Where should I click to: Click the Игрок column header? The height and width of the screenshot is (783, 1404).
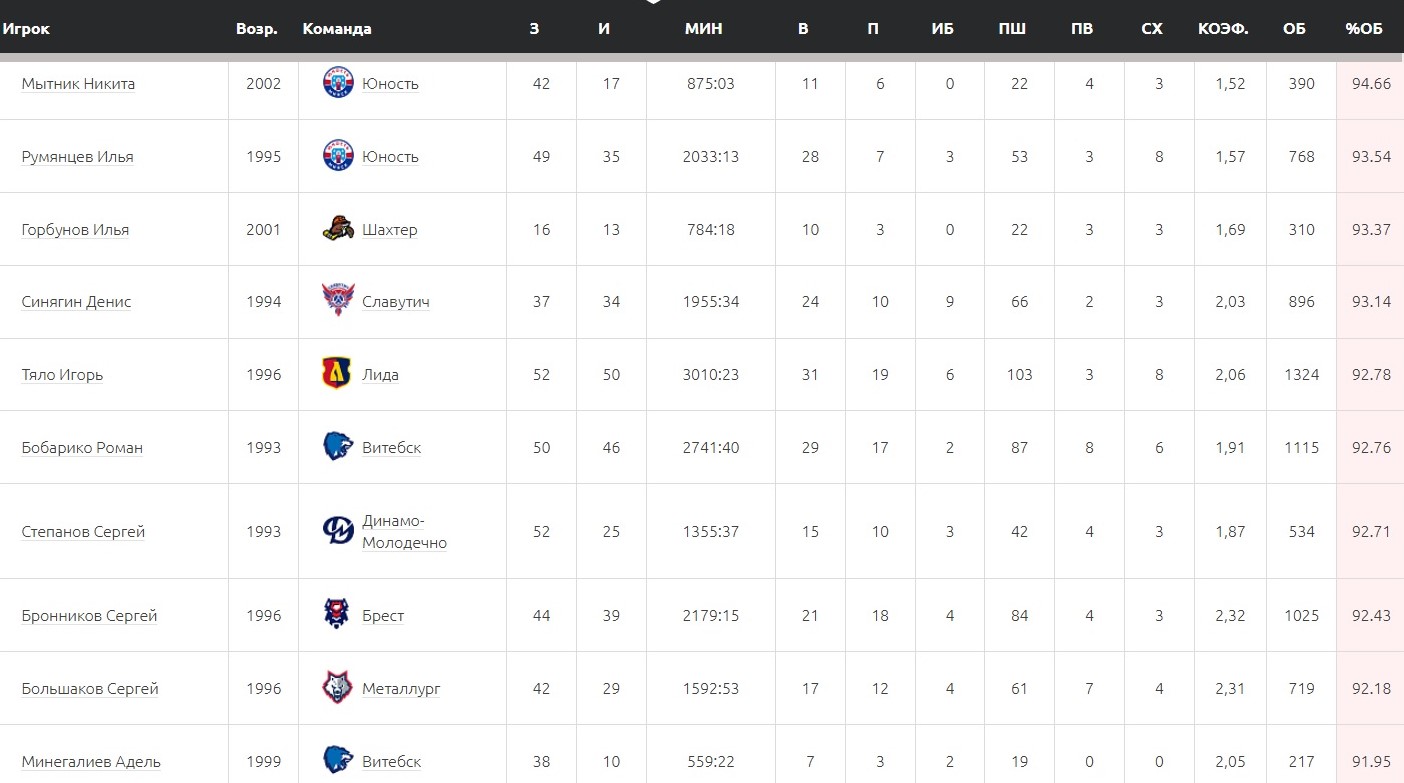click(x=26, y=28)
